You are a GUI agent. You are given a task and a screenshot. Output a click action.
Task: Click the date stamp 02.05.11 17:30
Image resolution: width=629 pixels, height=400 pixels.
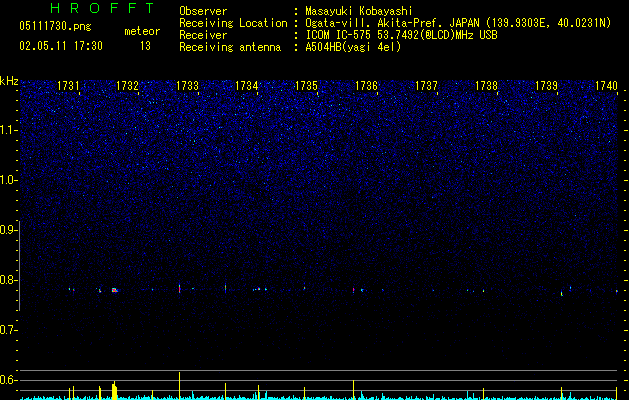click(x=61, y=46)
